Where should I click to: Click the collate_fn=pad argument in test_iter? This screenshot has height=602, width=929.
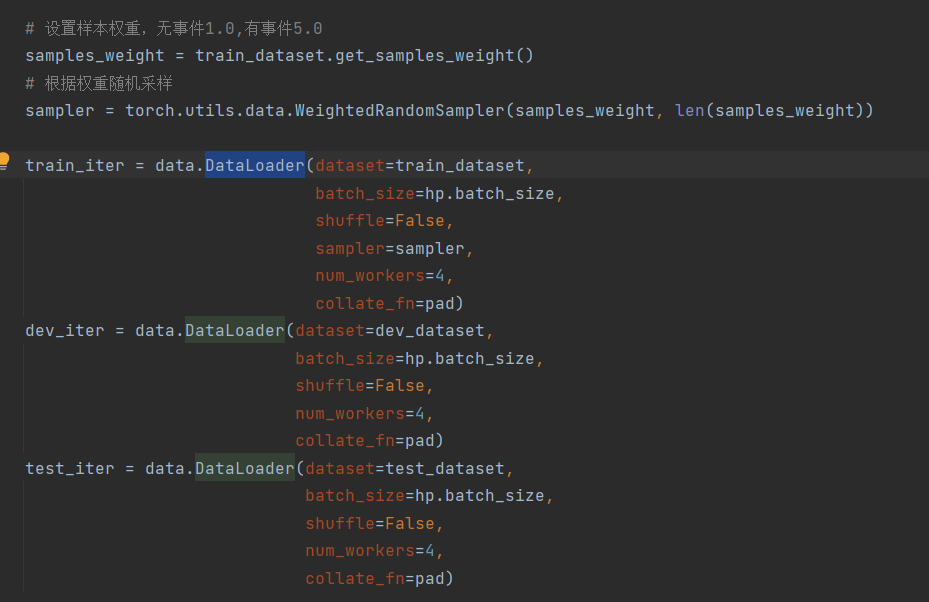(x=378, y=577)
